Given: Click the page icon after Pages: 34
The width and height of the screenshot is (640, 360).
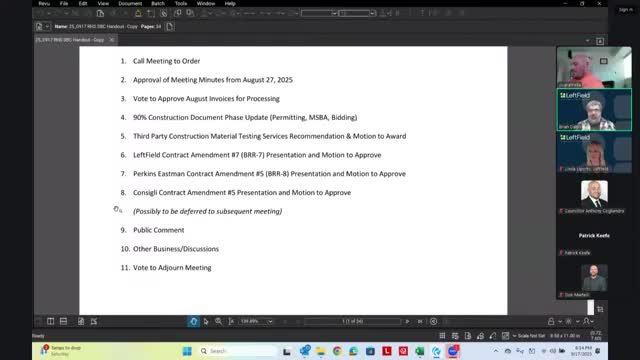Looking at the screenshot, I should [170, 27].
